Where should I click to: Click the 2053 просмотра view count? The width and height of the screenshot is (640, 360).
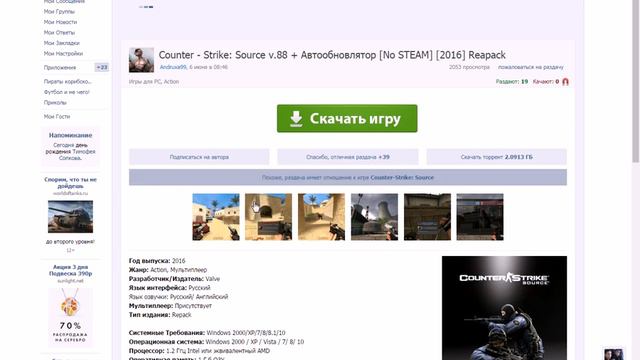(x=469, y=67)
